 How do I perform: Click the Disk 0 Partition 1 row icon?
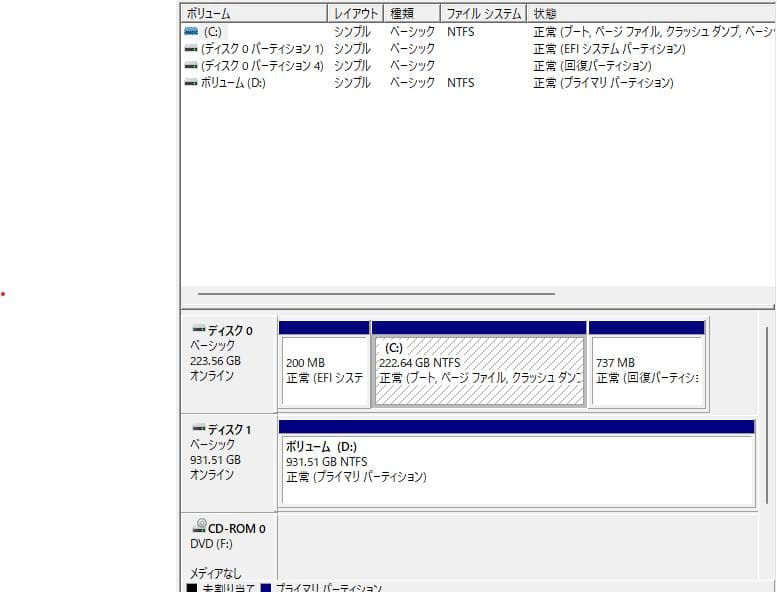(191, 49)
